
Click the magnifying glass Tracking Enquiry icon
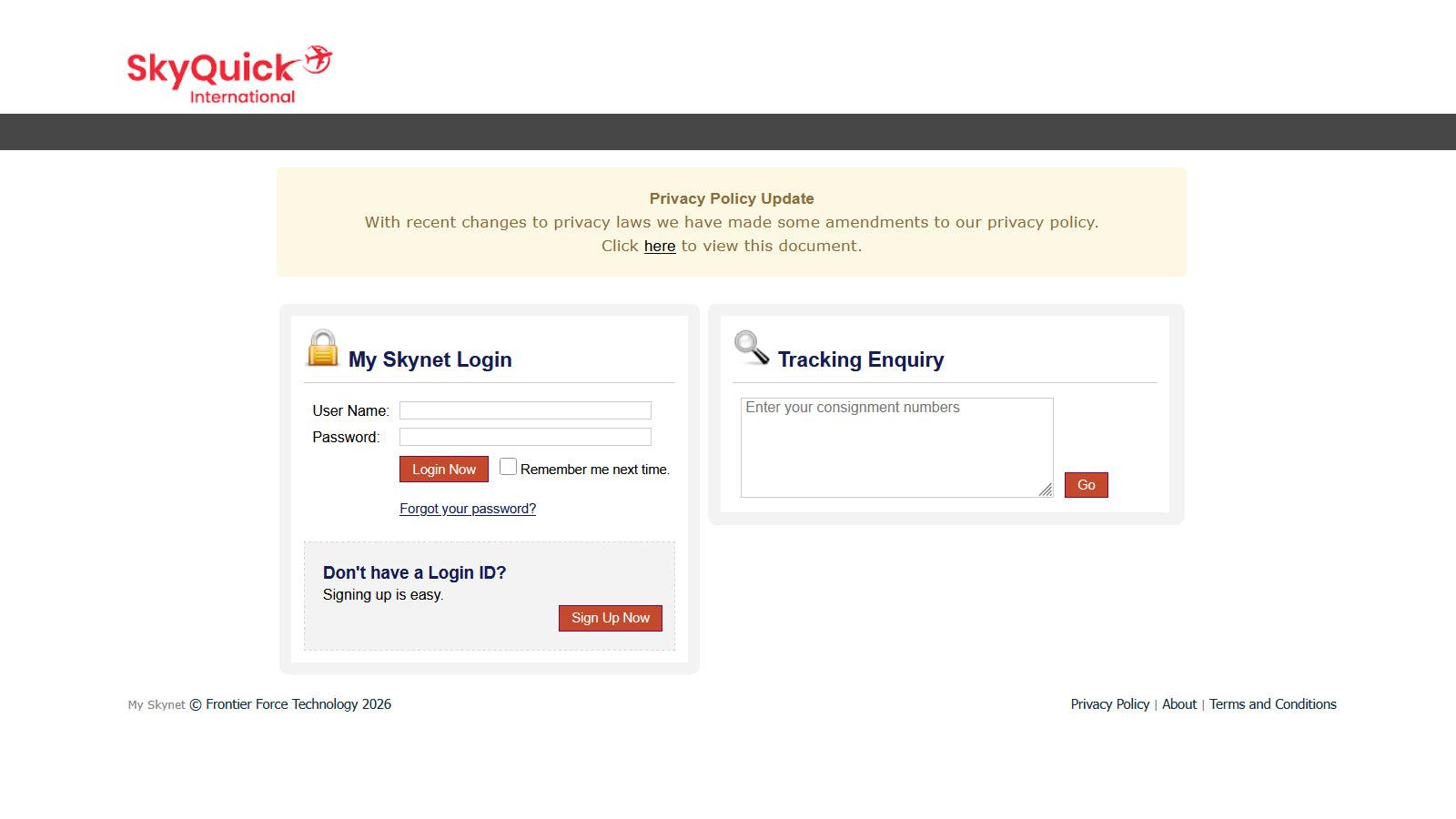tap(752, 348)
